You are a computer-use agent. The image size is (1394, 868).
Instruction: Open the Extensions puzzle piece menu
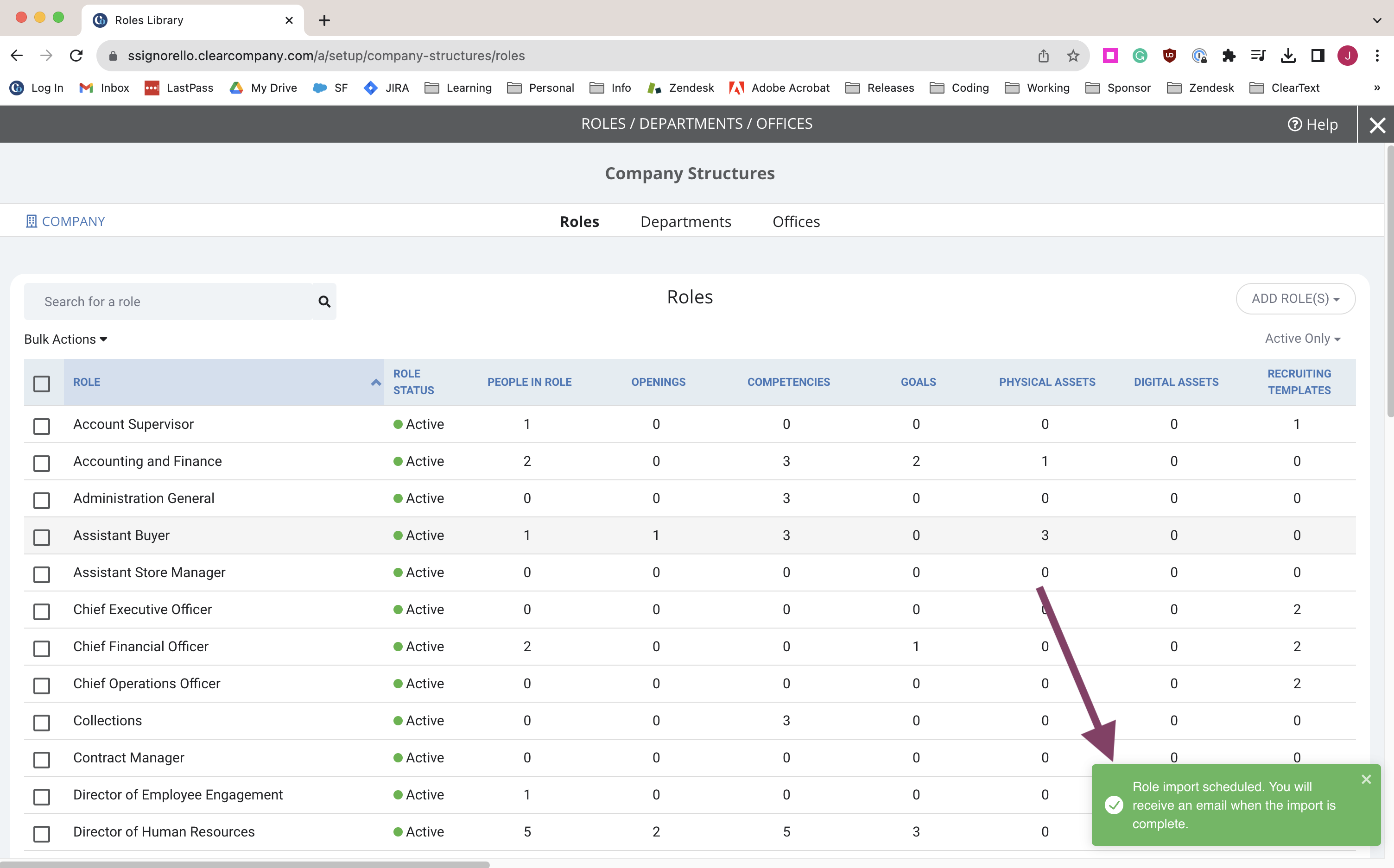click(1229, 56)
